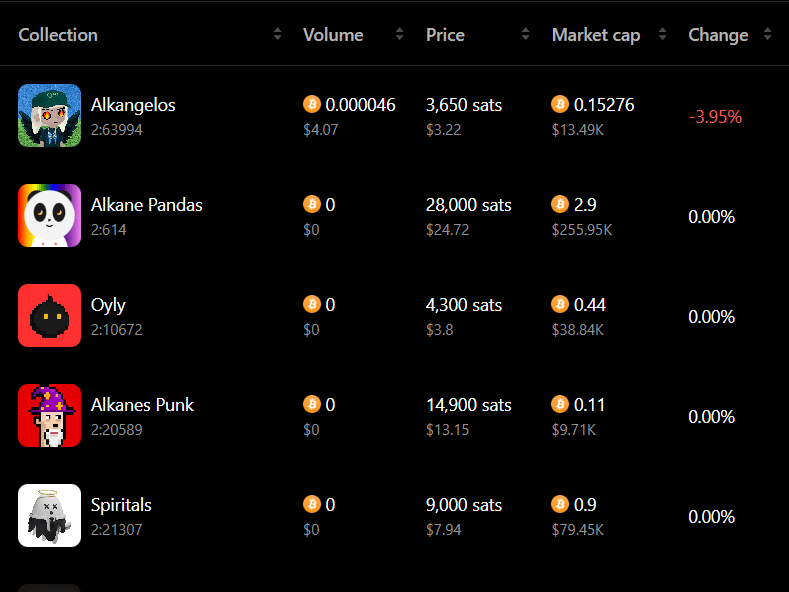This screenshot has height=592, width=789.
Task: Open the Alkanes Punk collection name
Action: (x=142, y=405)
